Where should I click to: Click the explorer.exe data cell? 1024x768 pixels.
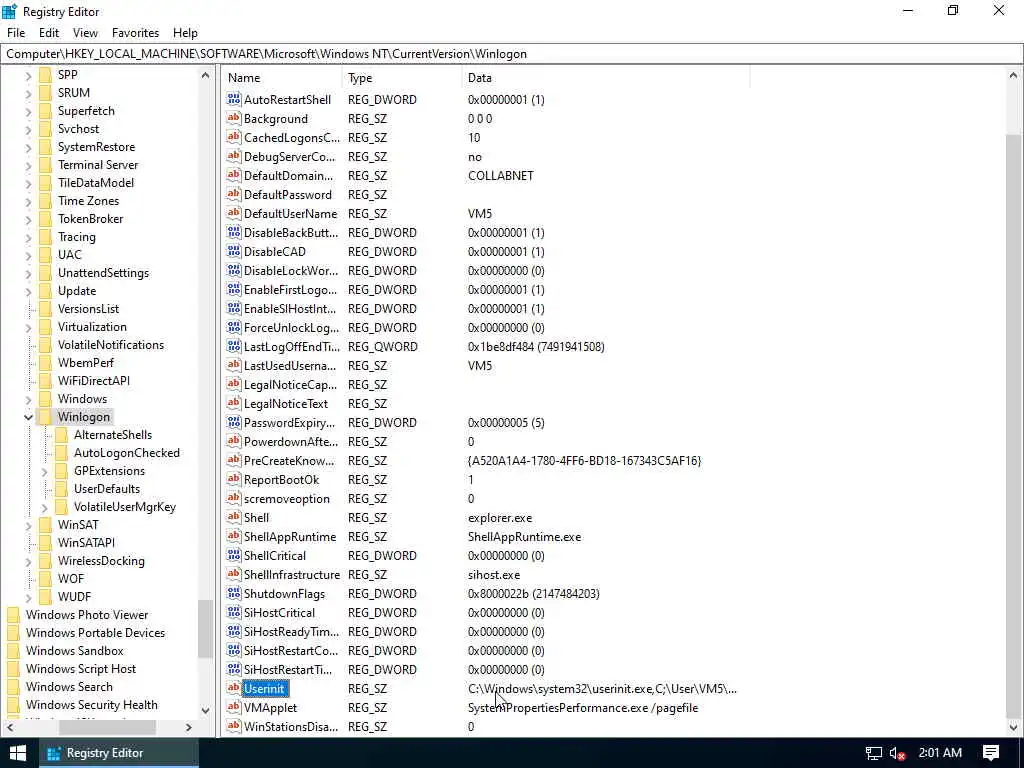click(x=500, y=518)
